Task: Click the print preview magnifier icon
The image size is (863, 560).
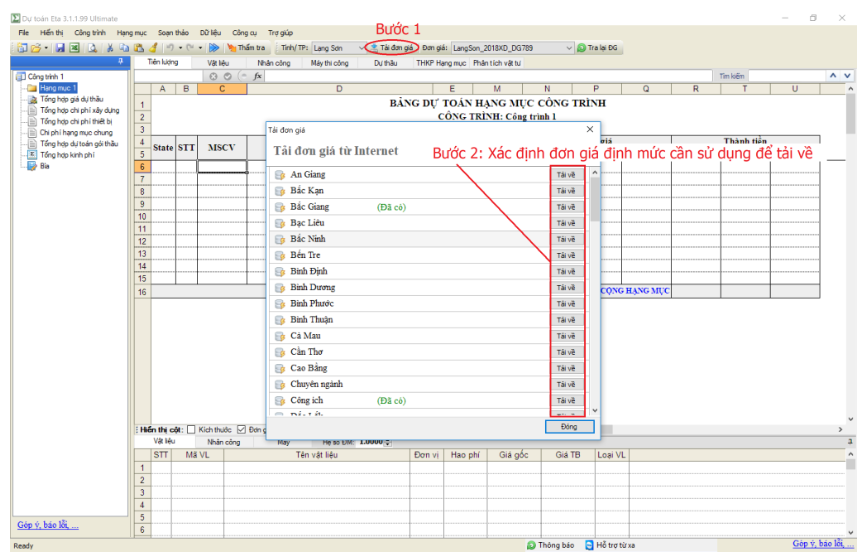Action: [92, 48]
